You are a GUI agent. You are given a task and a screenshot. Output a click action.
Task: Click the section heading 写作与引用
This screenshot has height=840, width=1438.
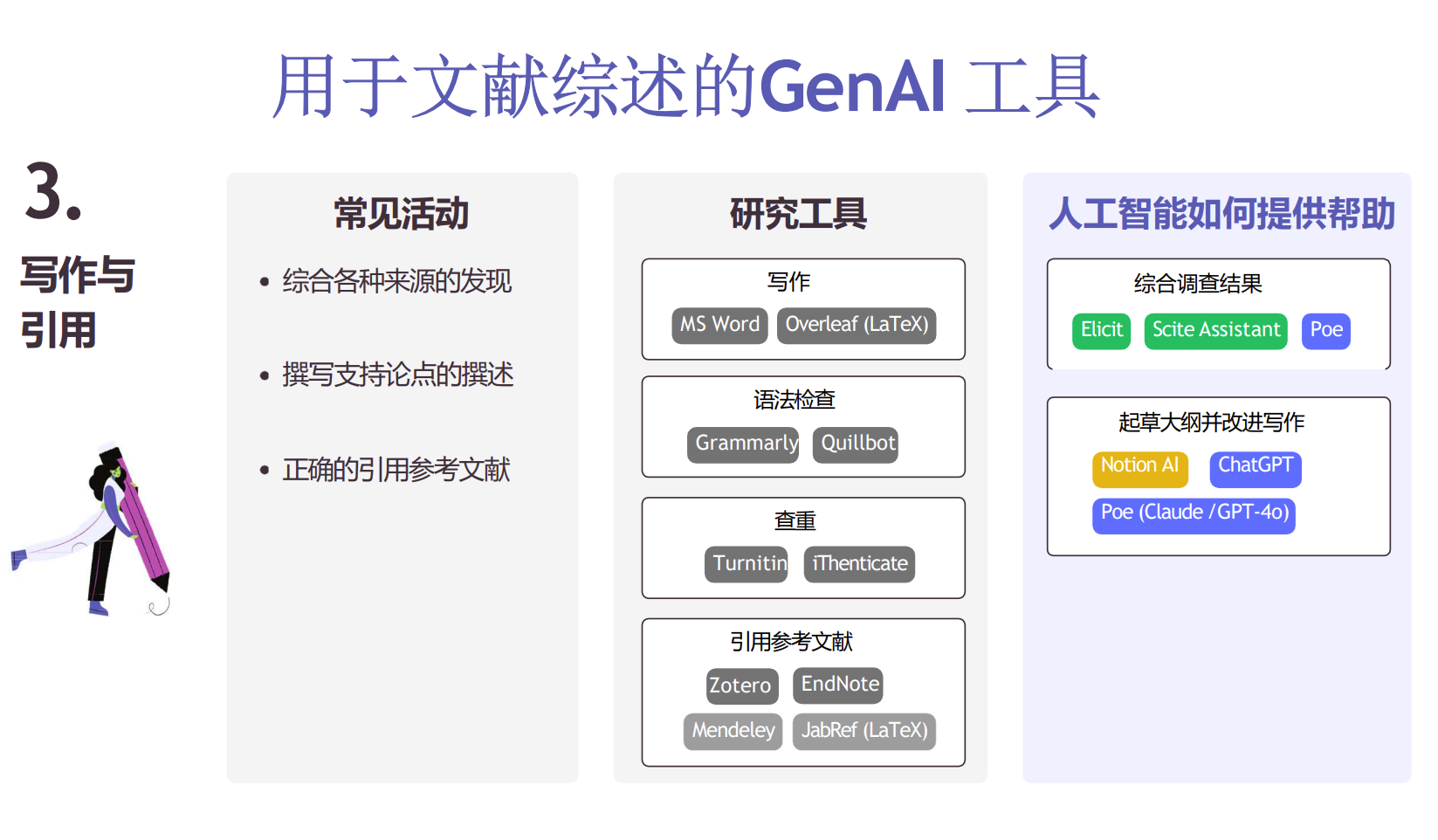[x=78, y=302]
